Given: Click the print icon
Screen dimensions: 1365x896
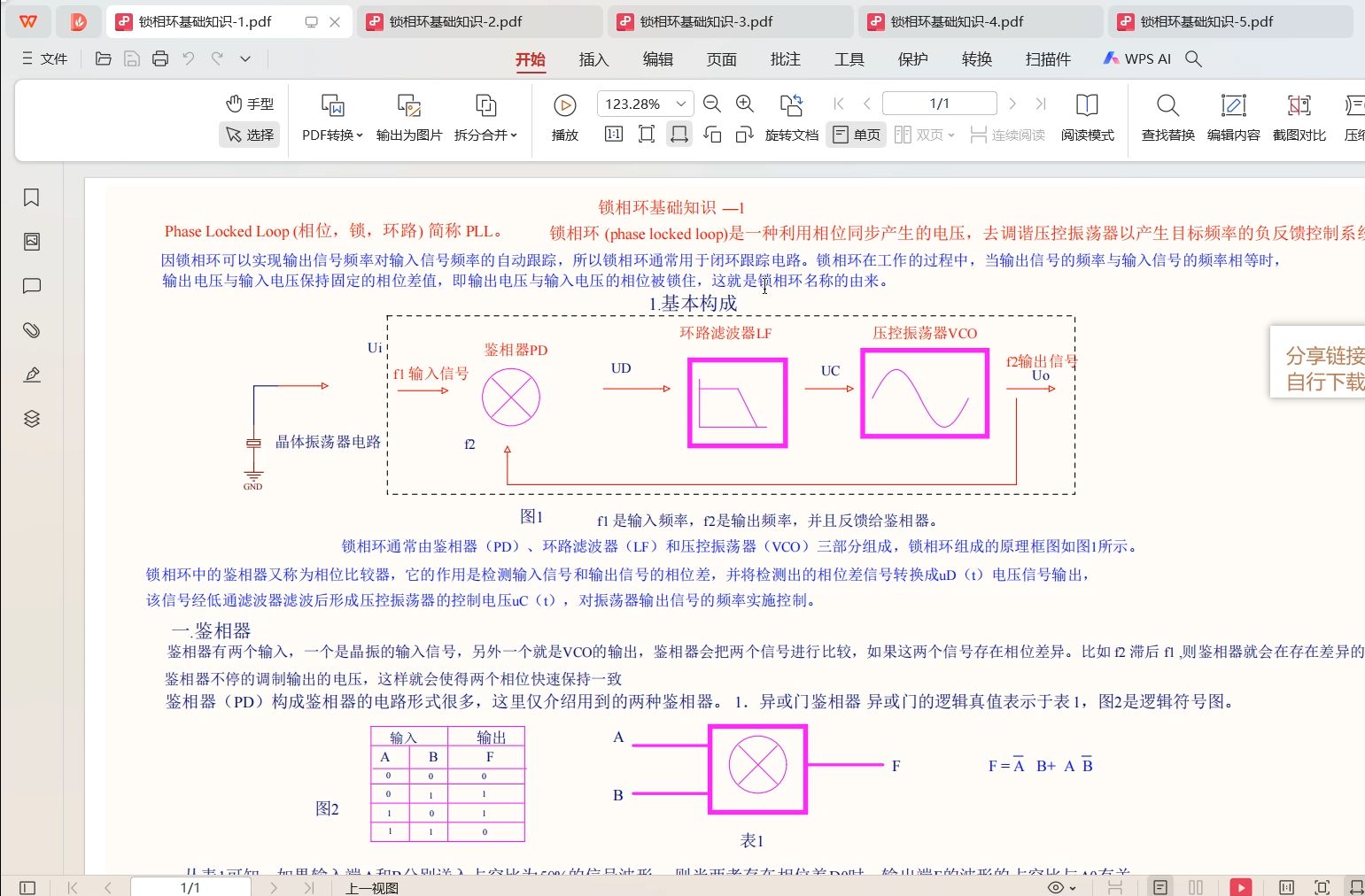Looking at the screenshot, I should tap(160, 58).
